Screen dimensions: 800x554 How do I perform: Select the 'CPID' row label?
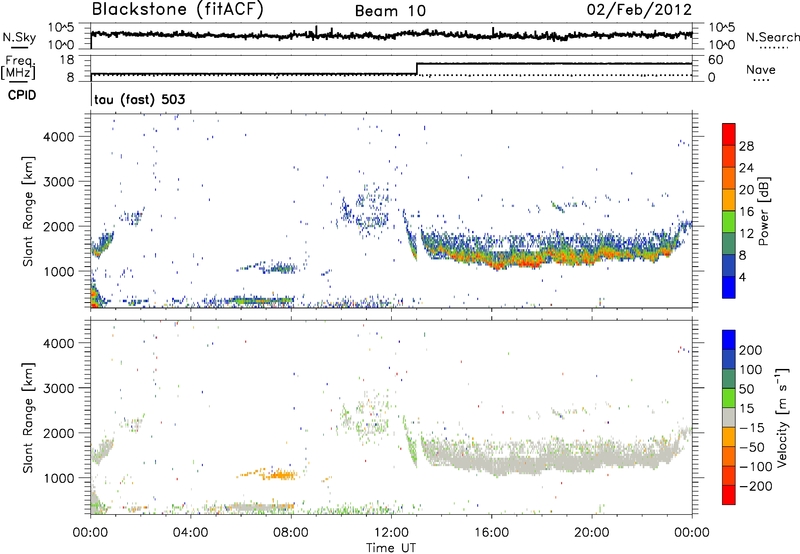pyautogui.click(x=22, y=95)
